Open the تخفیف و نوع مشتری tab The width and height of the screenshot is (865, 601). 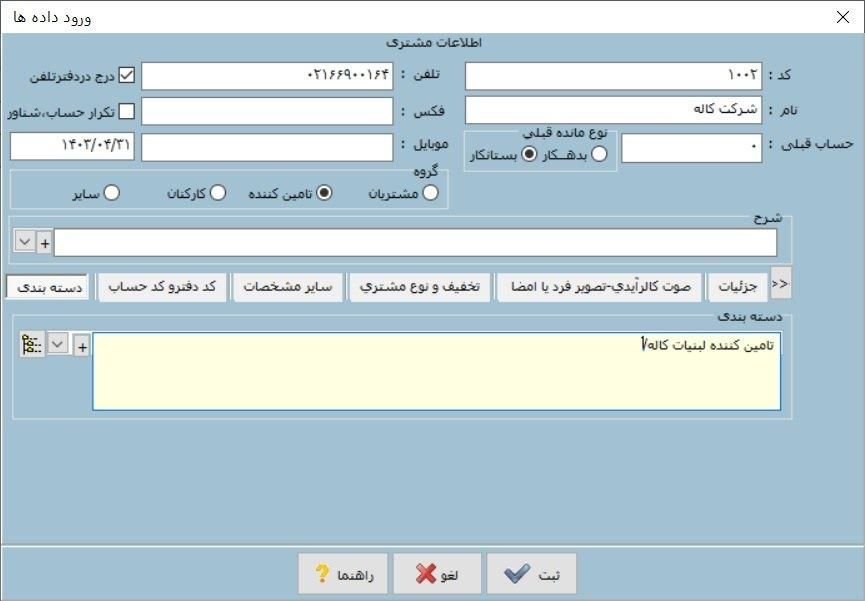click(x=419, y=286)
